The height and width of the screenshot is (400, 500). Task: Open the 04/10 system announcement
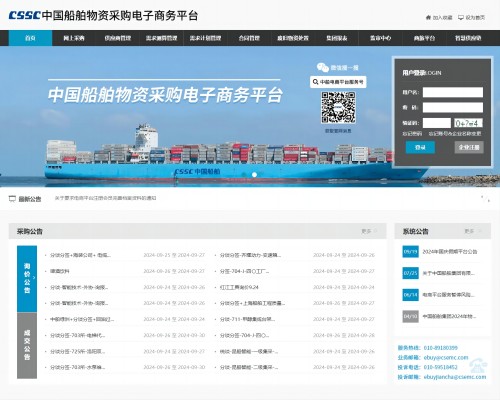point(449,316)
